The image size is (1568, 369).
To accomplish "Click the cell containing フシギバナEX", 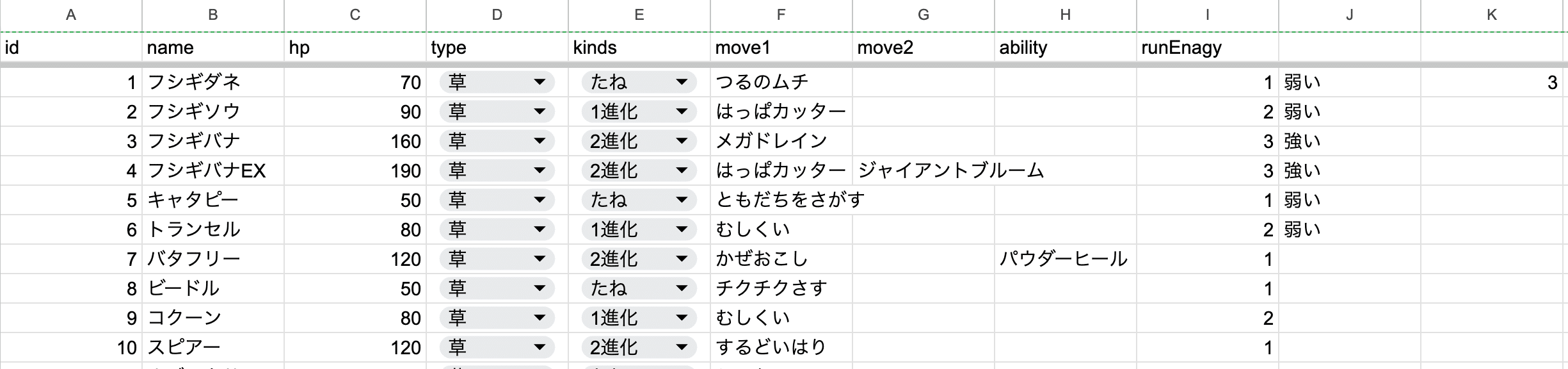I will (x=213, y=170).
